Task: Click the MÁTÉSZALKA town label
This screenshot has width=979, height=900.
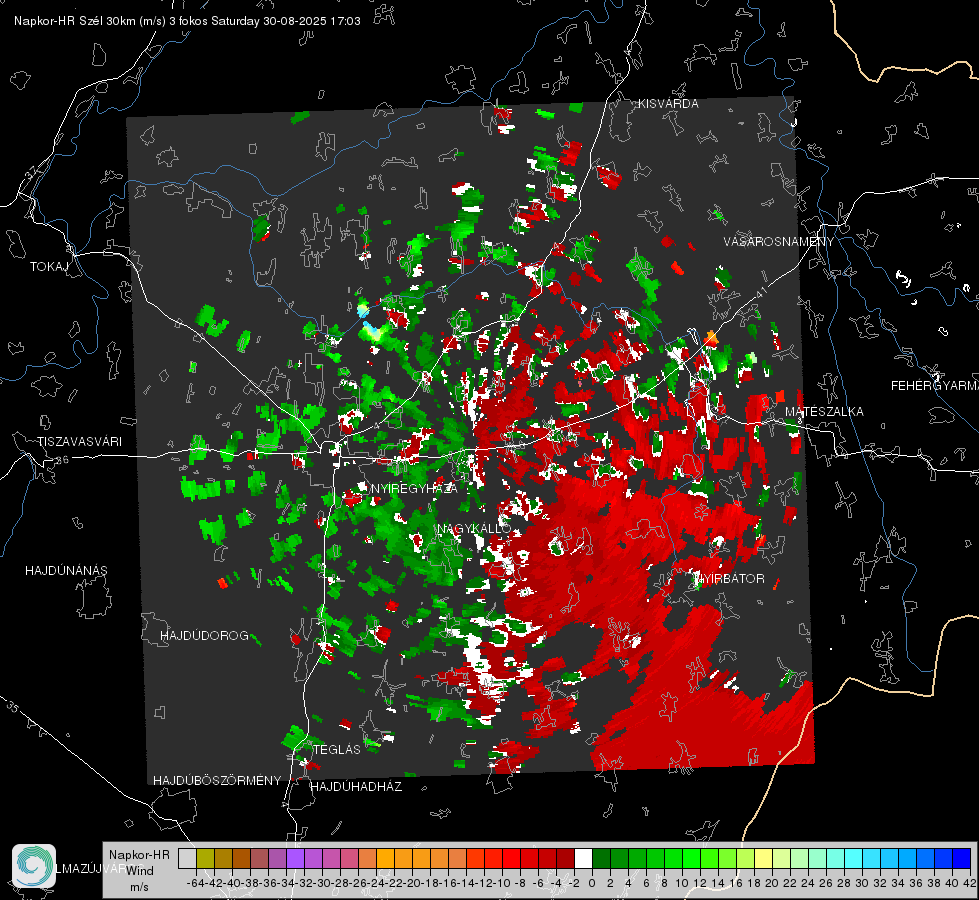Action: 824,412
